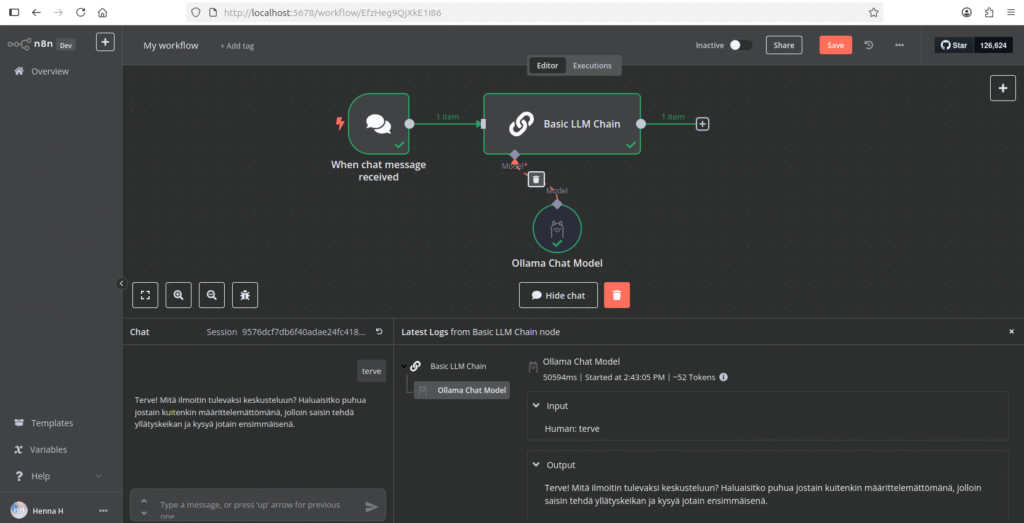The height and width of the screenshot is (523, 1024).
Task: Open the Basic LLM Chain node
Action: click(562, 124)
